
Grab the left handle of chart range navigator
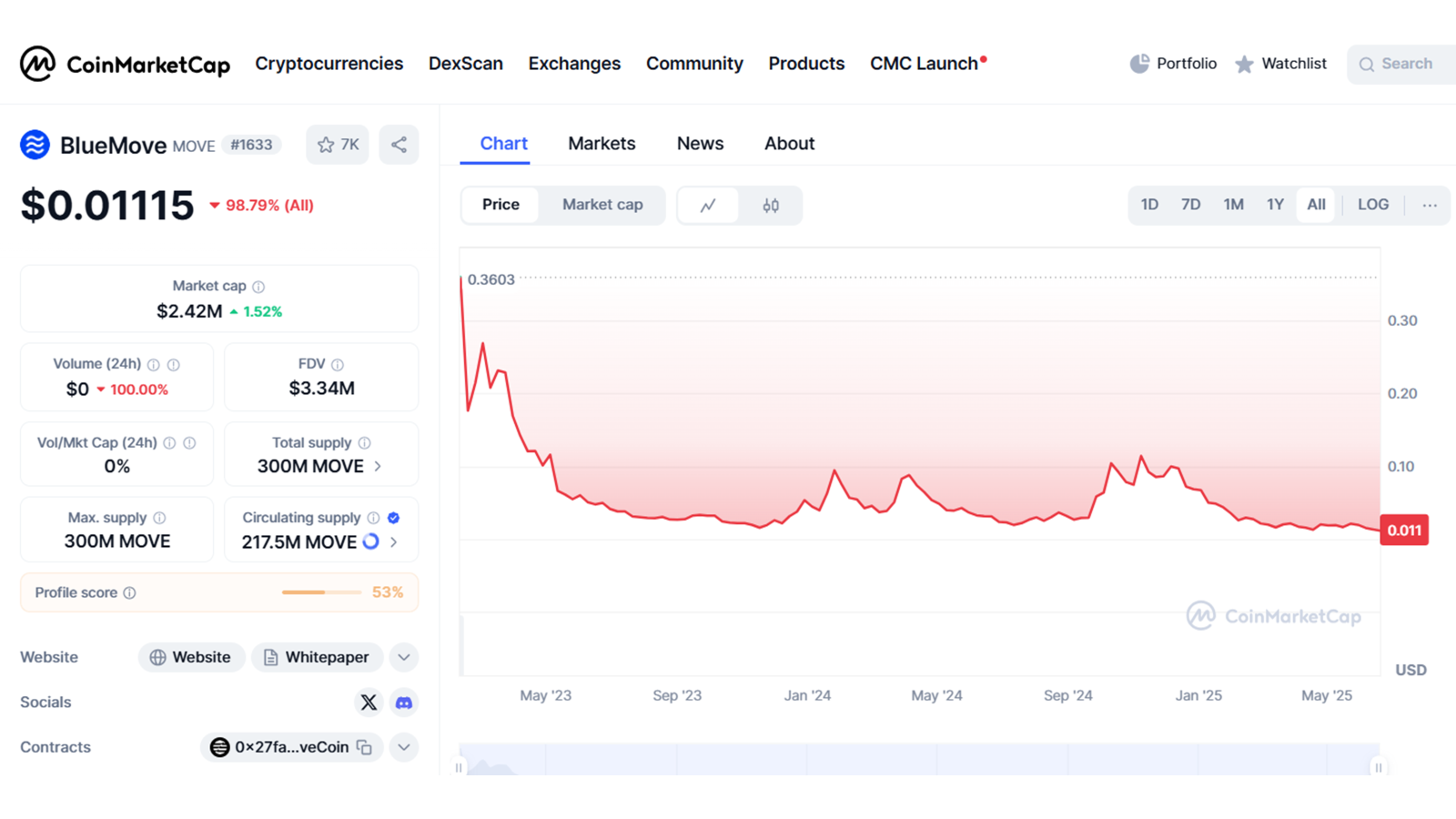[x=459, y=768]
